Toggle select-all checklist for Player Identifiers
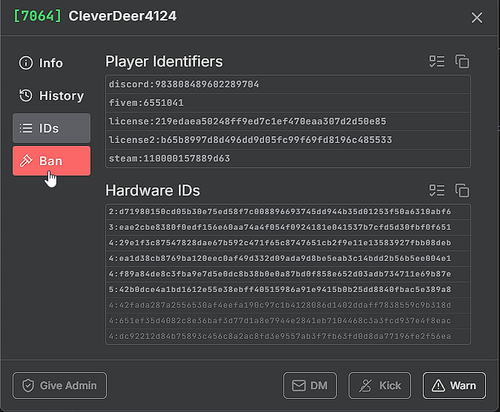This screenshot has width=500, height=412. point(437,62)
